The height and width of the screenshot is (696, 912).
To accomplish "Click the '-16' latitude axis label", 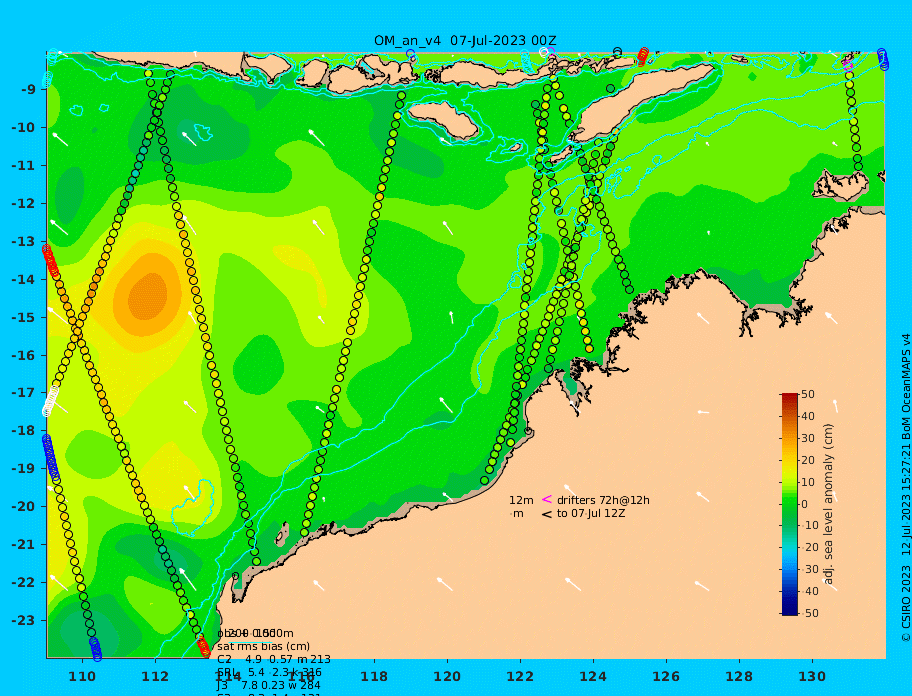I will coord(24,355).
